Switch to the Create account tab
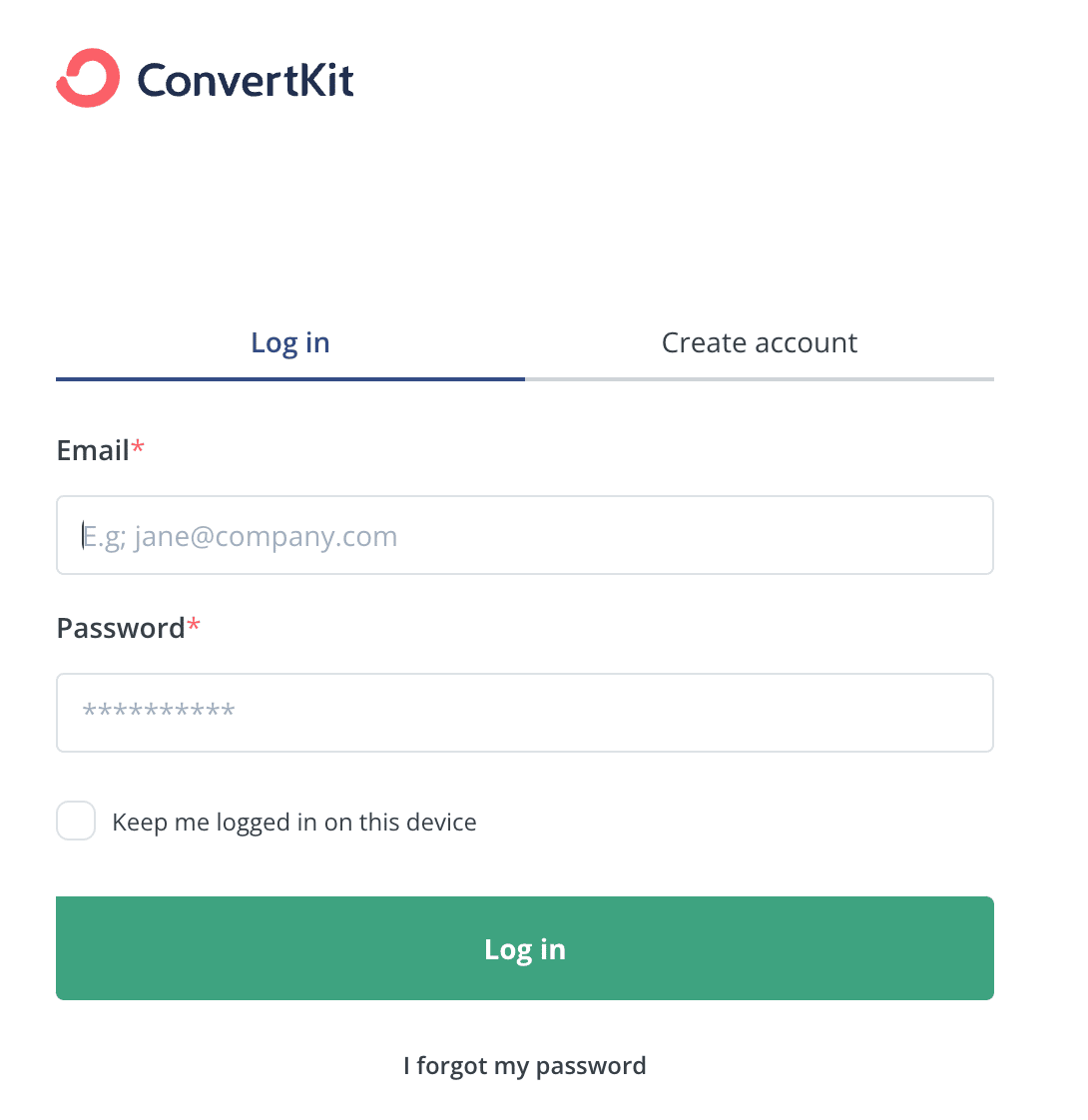The height and width of the screenshot is (1120, 1088). 760,342
